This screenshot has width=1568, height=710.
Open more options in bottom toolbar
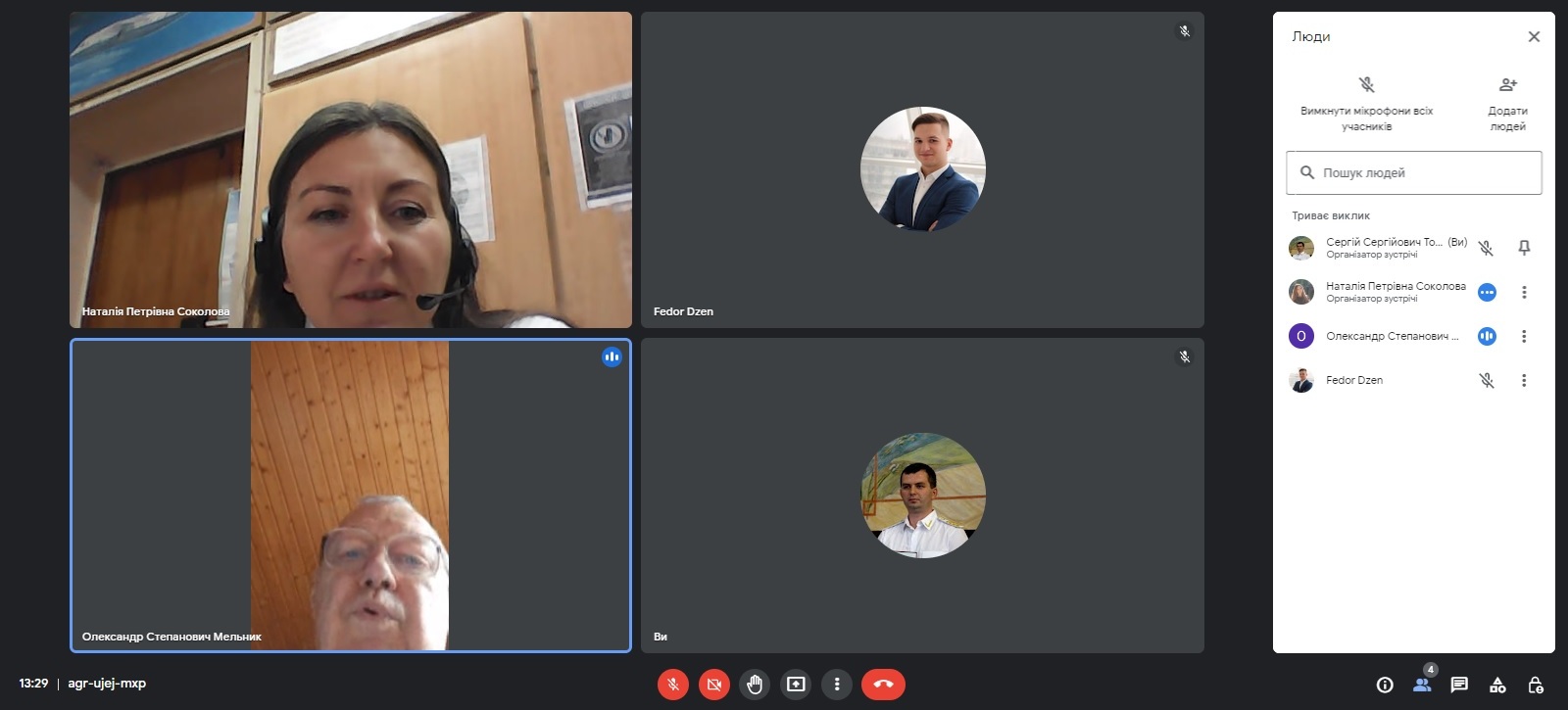coord(837,685)
